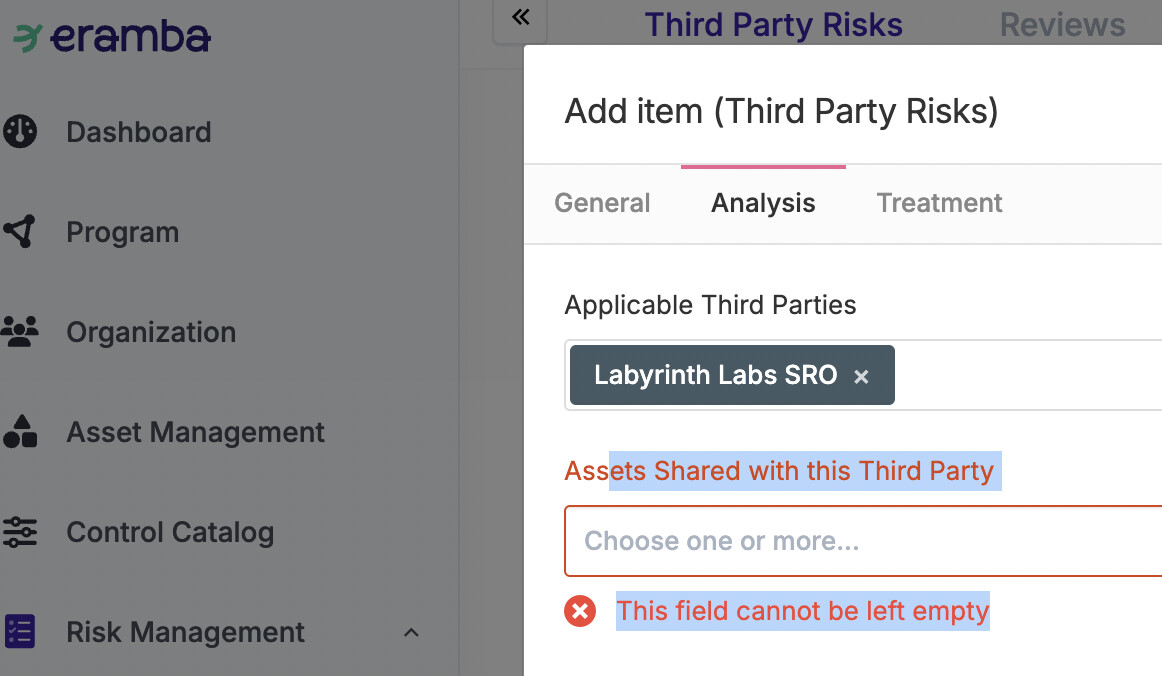Switch to the Treatment tab
Image resolution: width=1162 pixels, height=676 pixels.
pyautogui.click(x=940, y=203)
